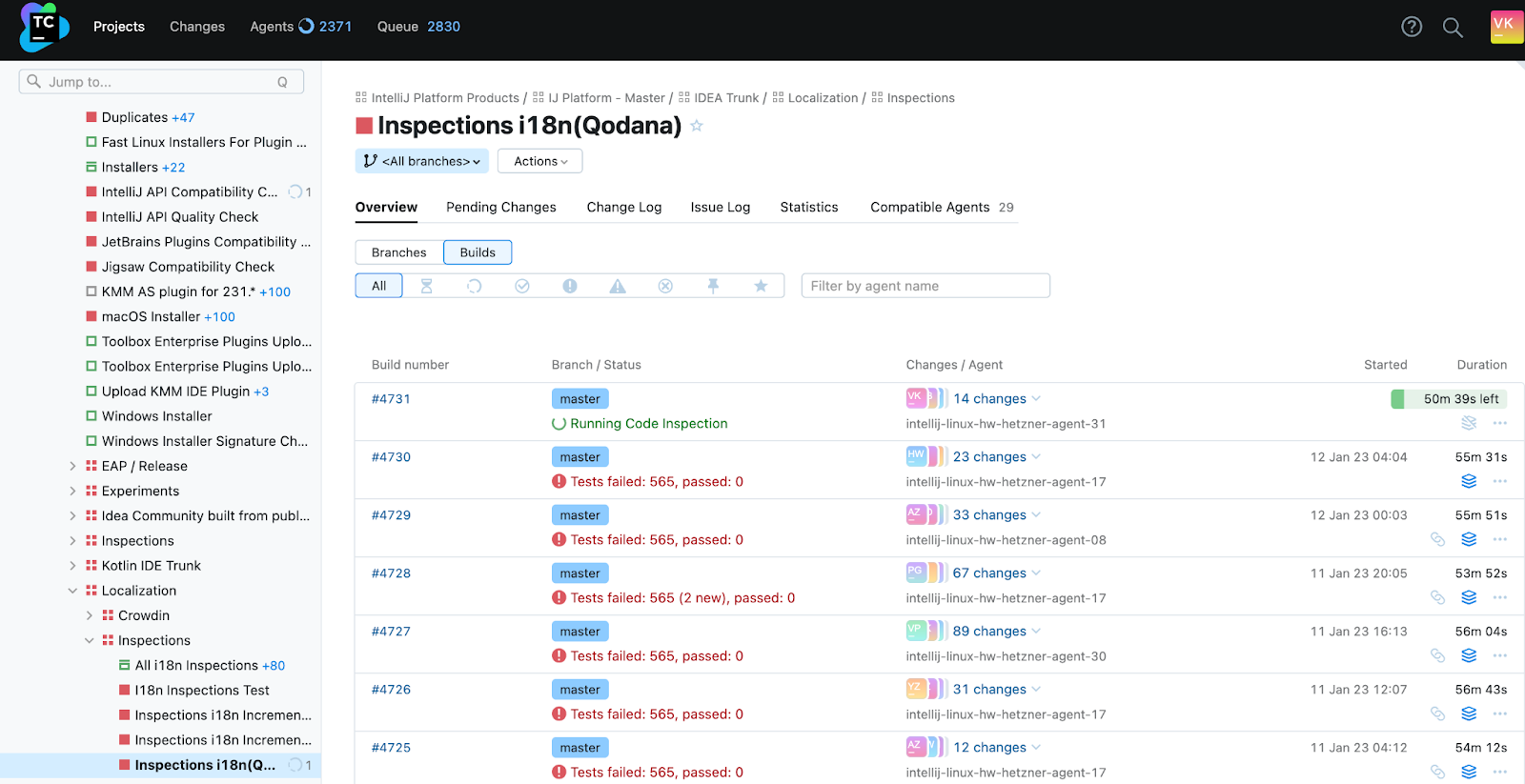
Task: Click the search magnifier icon in header
Action: (x=1453, y=28)
